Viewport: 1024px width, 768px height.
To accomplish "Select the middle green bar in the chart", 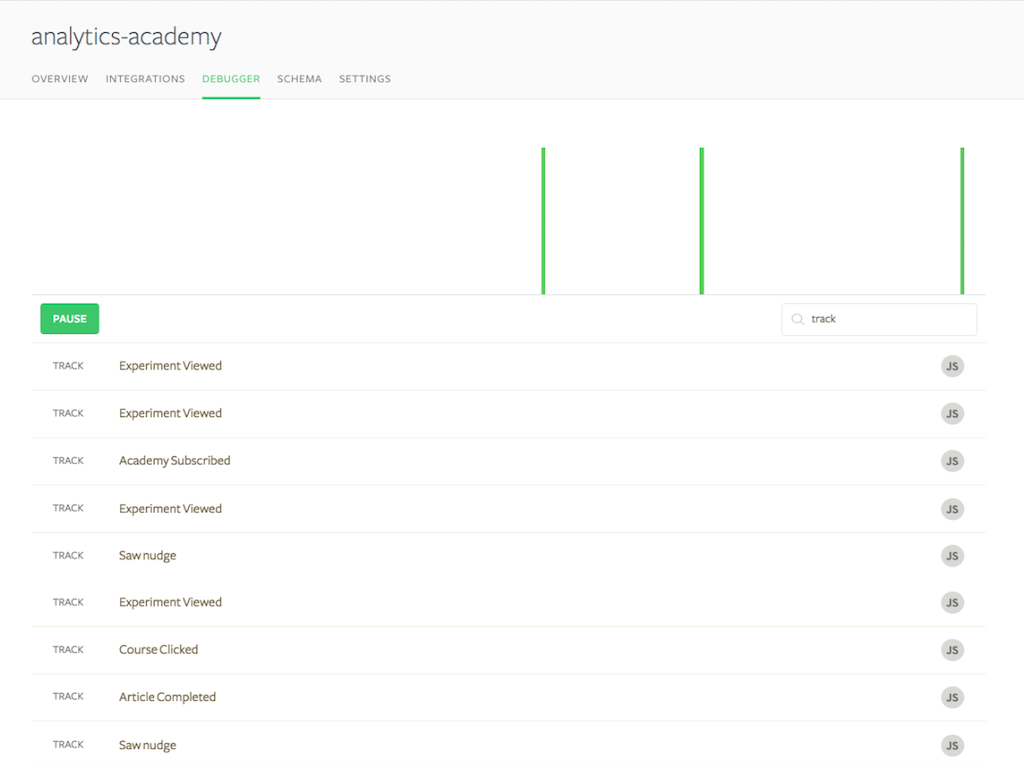I will click(702, 221).
